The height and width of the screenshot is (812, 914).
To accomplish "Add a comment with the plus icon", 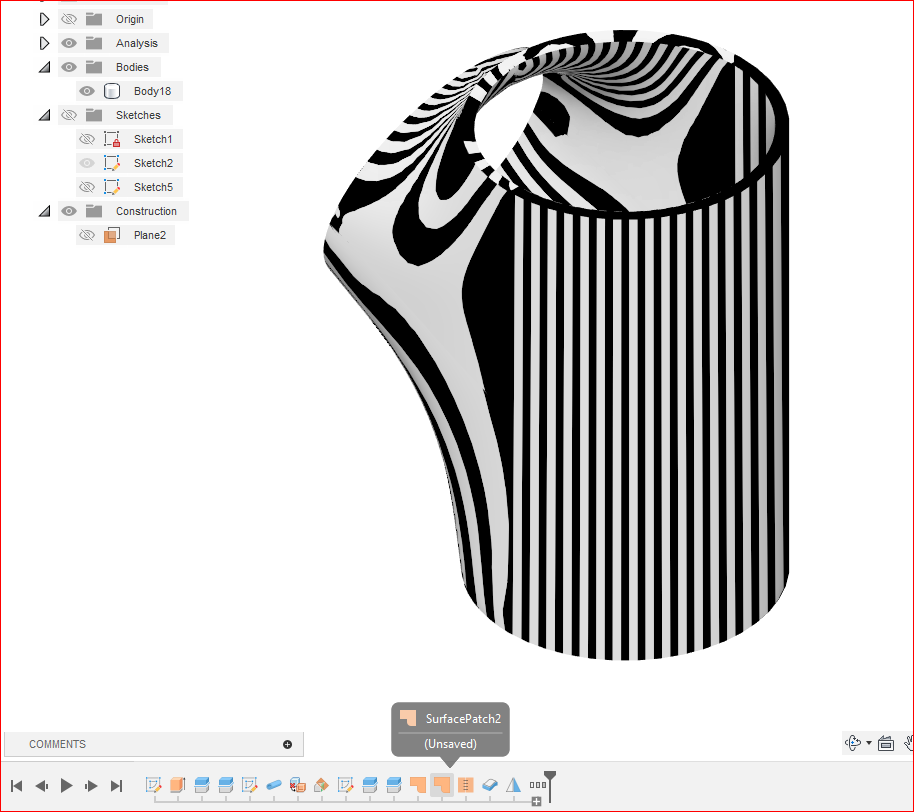I will pos(287,744).
